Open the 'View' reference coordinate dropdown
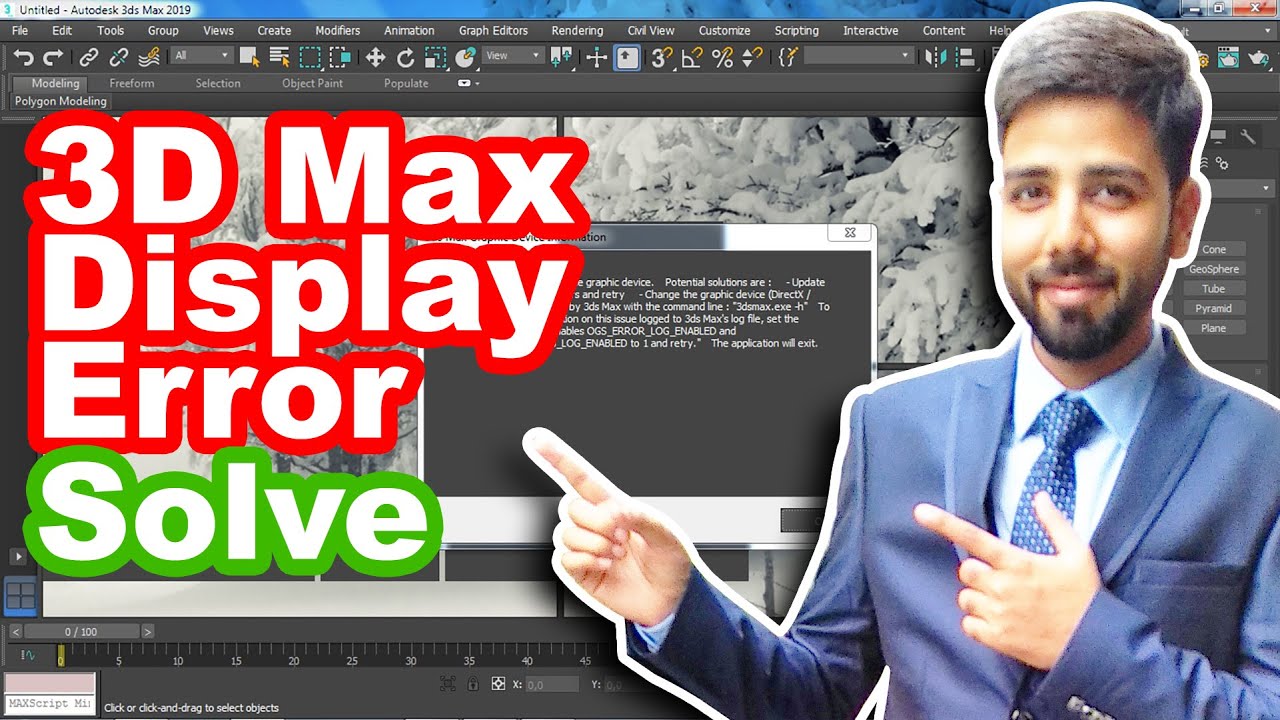The height and width of the screenshot is (720, 1280). pyautogui.click(x=513, y=56)
